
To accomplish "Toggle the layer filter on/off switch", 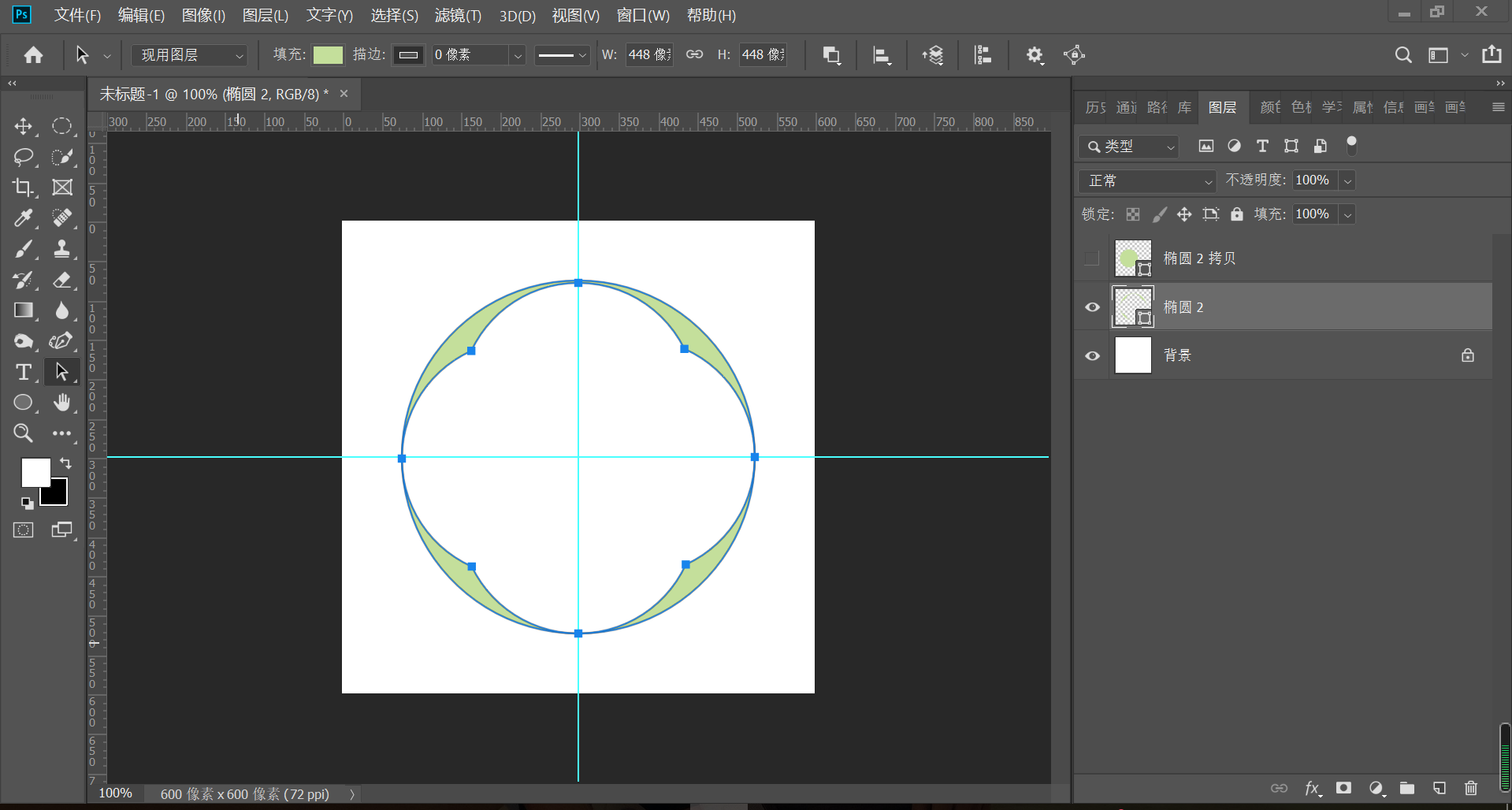I will tap(1351, 145).
